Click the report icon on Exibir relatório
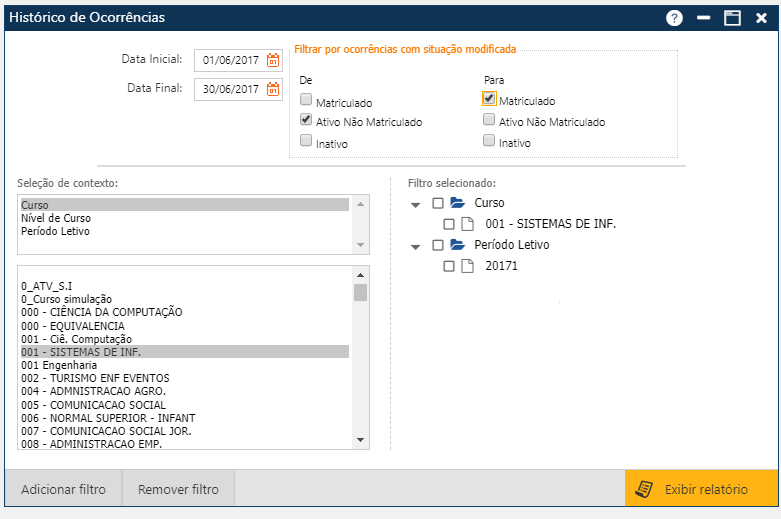Viewport: 781px width, 519px height. tap(645, 489)
